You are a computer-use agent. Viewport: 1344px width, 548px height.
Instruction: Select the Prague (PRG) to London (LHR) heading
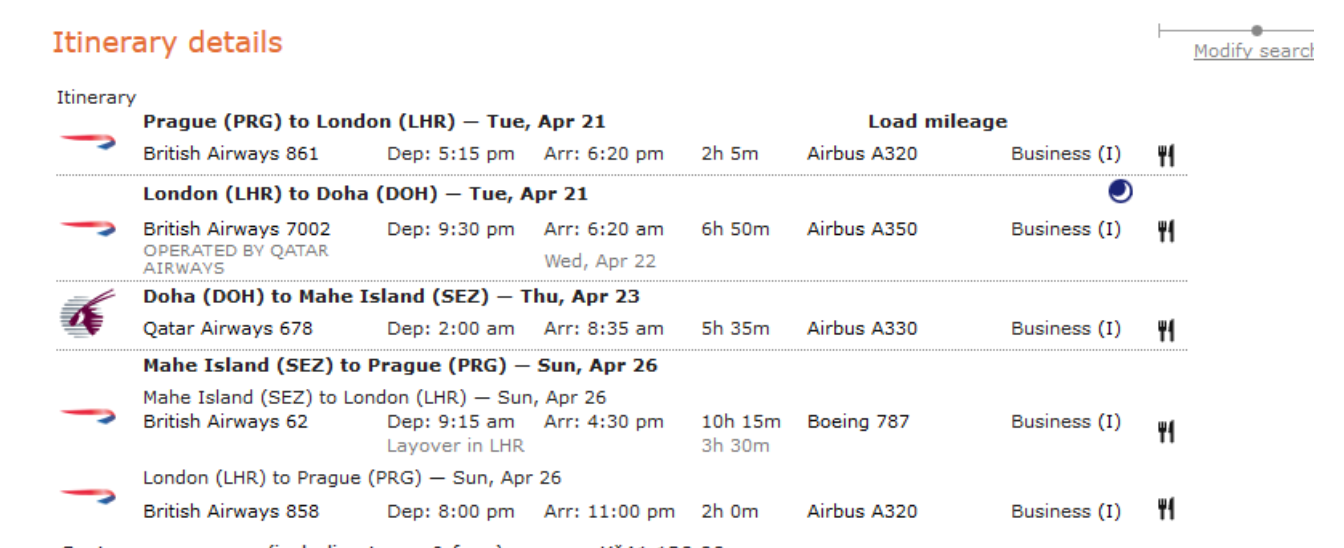(x=374, y=122)
